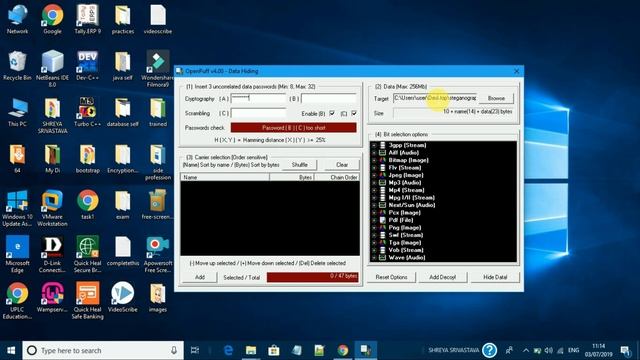This screenshot has width=640, height=360.
Task: Sort carriers by Bytes column header
Action: [291, 178]
